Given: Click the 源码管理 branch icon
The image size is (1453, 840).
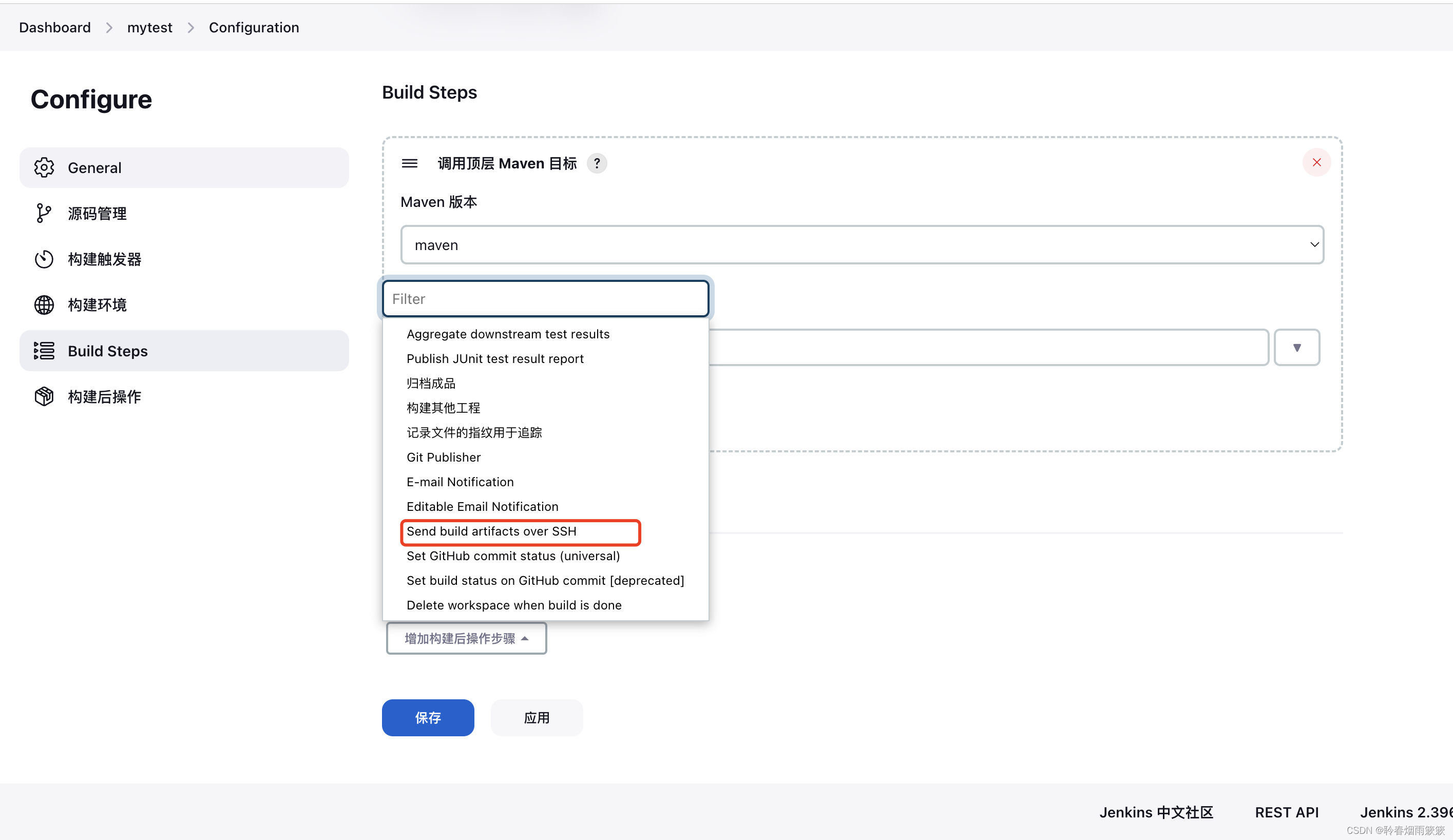Looking at the screenshot, I should tap(44, 213).
